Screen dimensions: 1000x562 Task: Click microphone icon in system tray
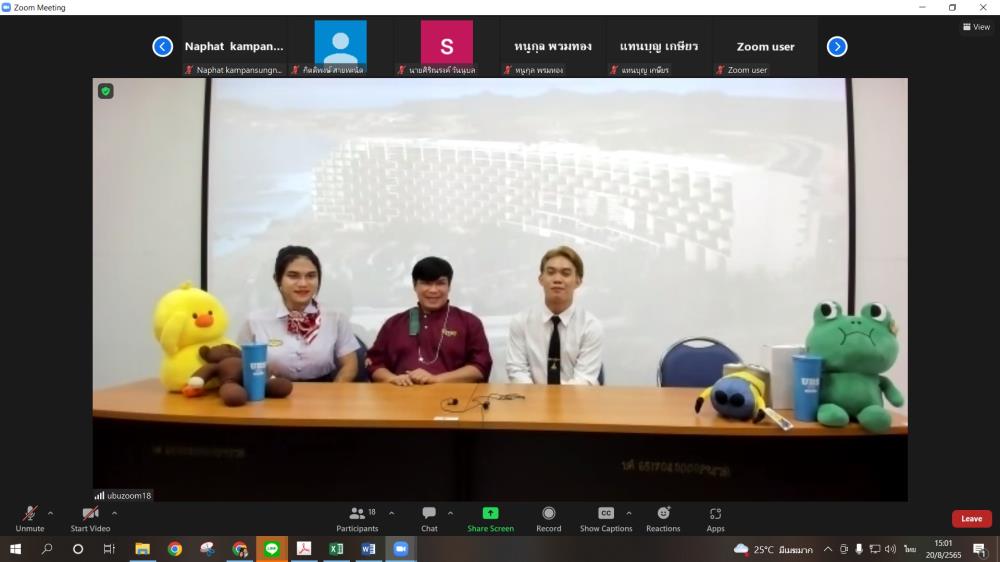pos(859,549)
